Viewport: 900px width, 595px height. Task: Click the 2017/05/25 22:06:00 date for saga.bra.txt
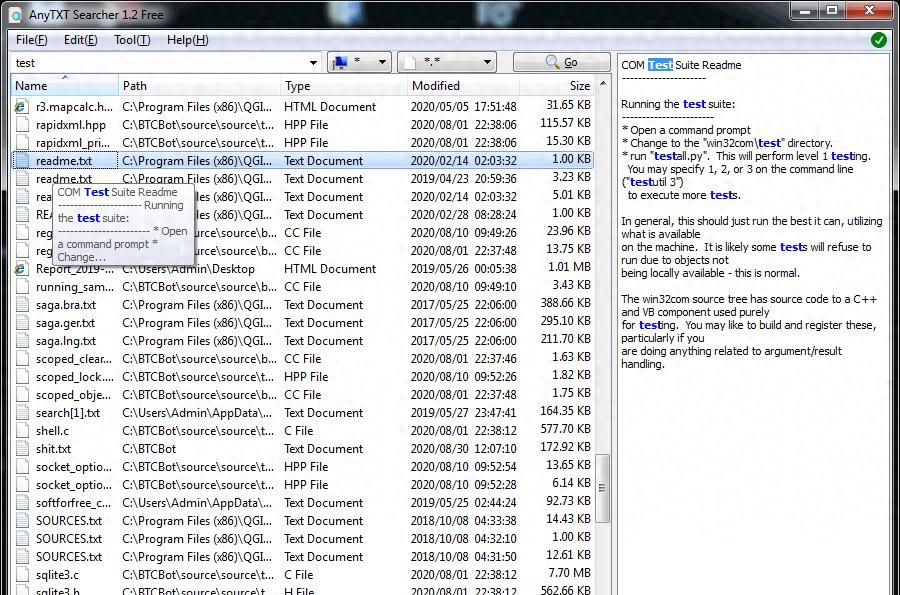[463, 305]
